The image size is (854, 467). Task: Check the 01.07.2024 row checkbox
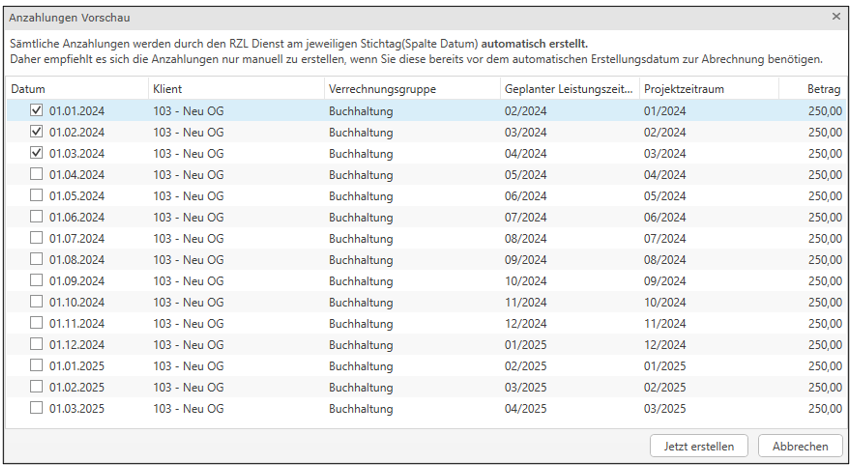37,238
